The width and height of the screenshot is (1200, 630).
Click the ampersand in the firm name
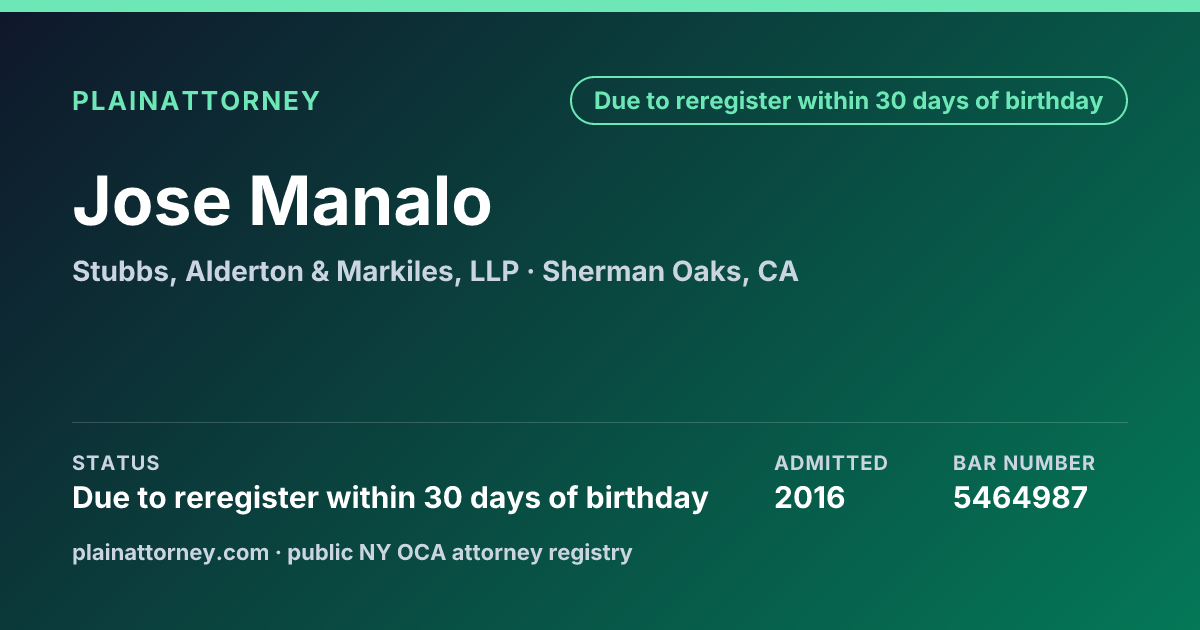[x=320, y=272]
